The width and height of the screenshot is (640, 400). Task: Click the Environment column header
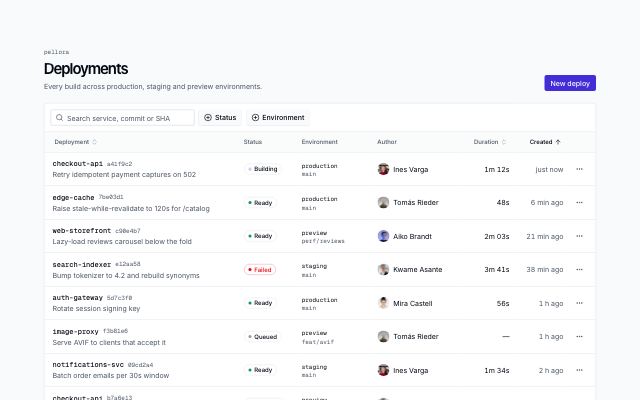[x=319, y=142]
